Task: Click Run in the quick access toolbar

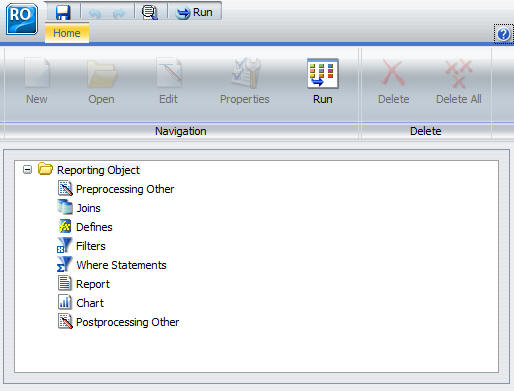Action: 195,13
